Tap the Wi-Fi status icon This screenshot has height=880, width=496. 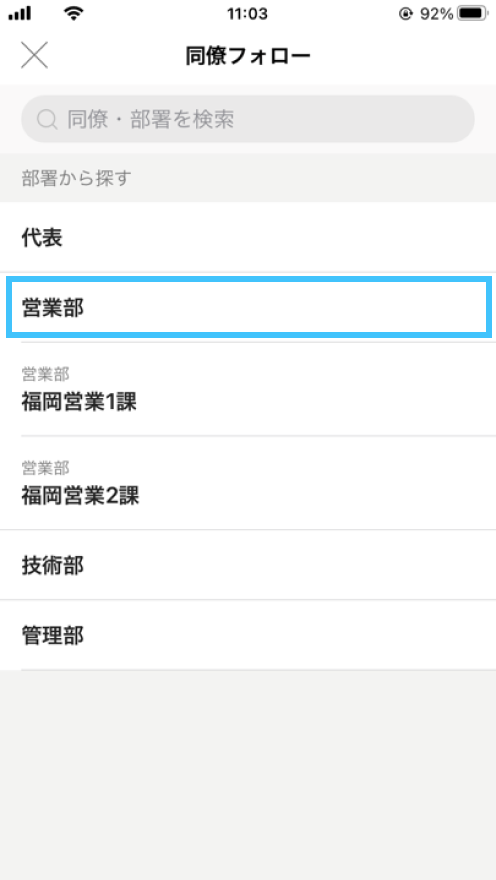click(x=73, y=14)
